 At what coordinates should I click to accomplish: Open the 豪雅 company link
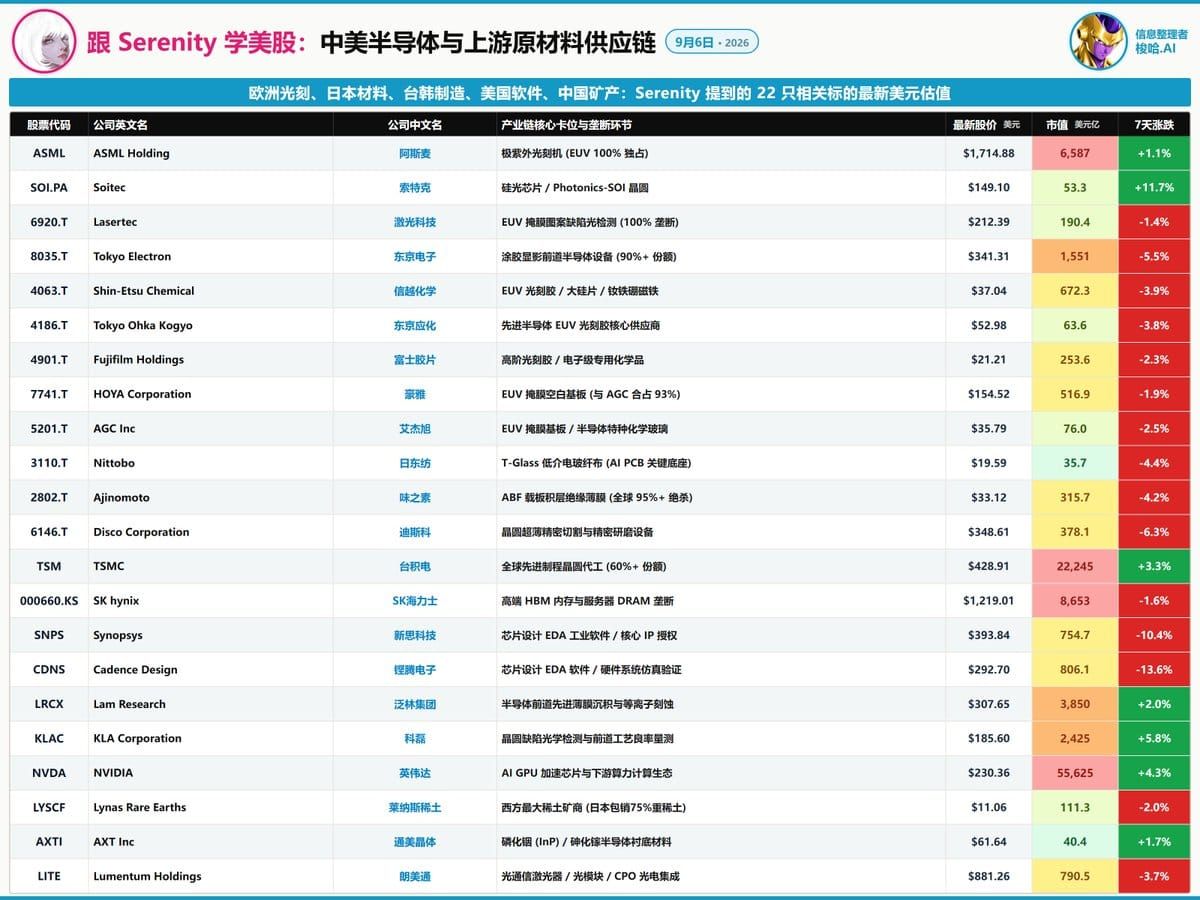415,394
